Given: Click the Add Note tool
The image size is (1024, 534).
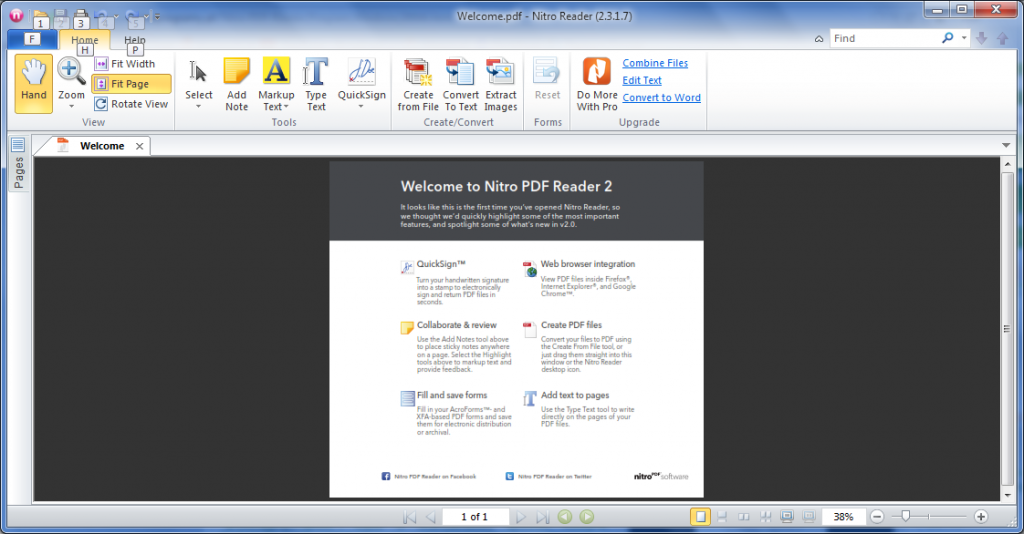Looking at the screenshot, I should click(236, 83).
